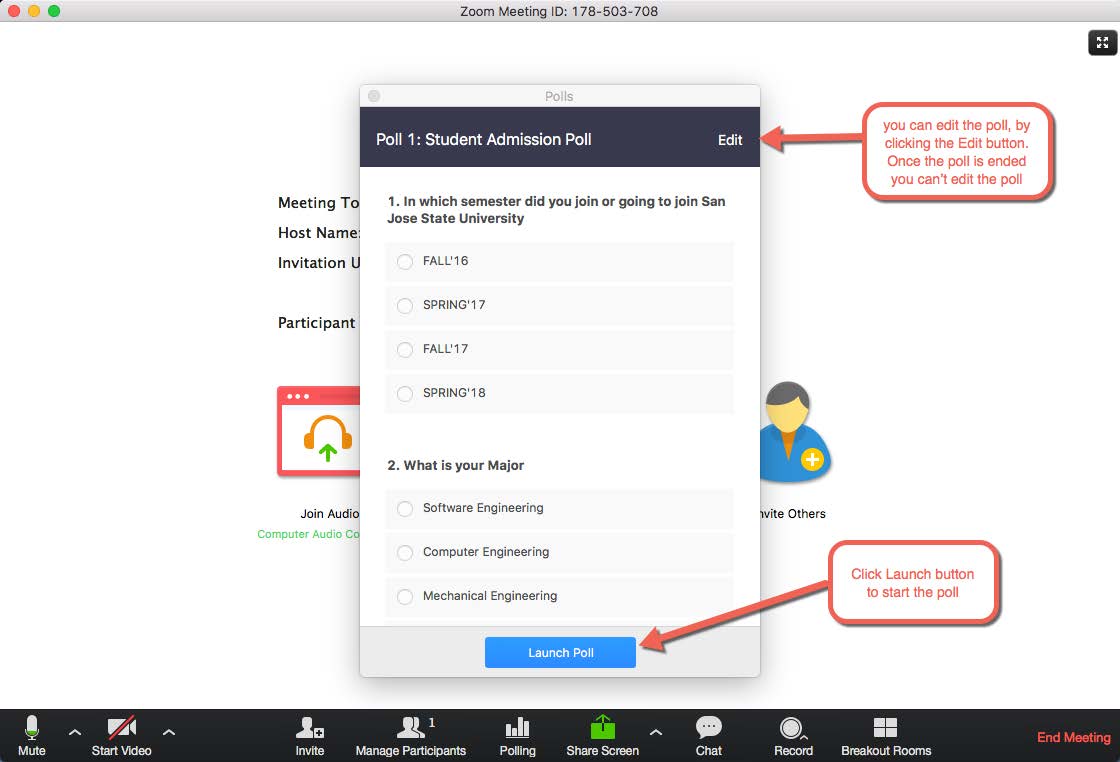This screenshot has height=762, width=1120.
Task: Select Software Engineering as the major
Action: coord(405,508)
